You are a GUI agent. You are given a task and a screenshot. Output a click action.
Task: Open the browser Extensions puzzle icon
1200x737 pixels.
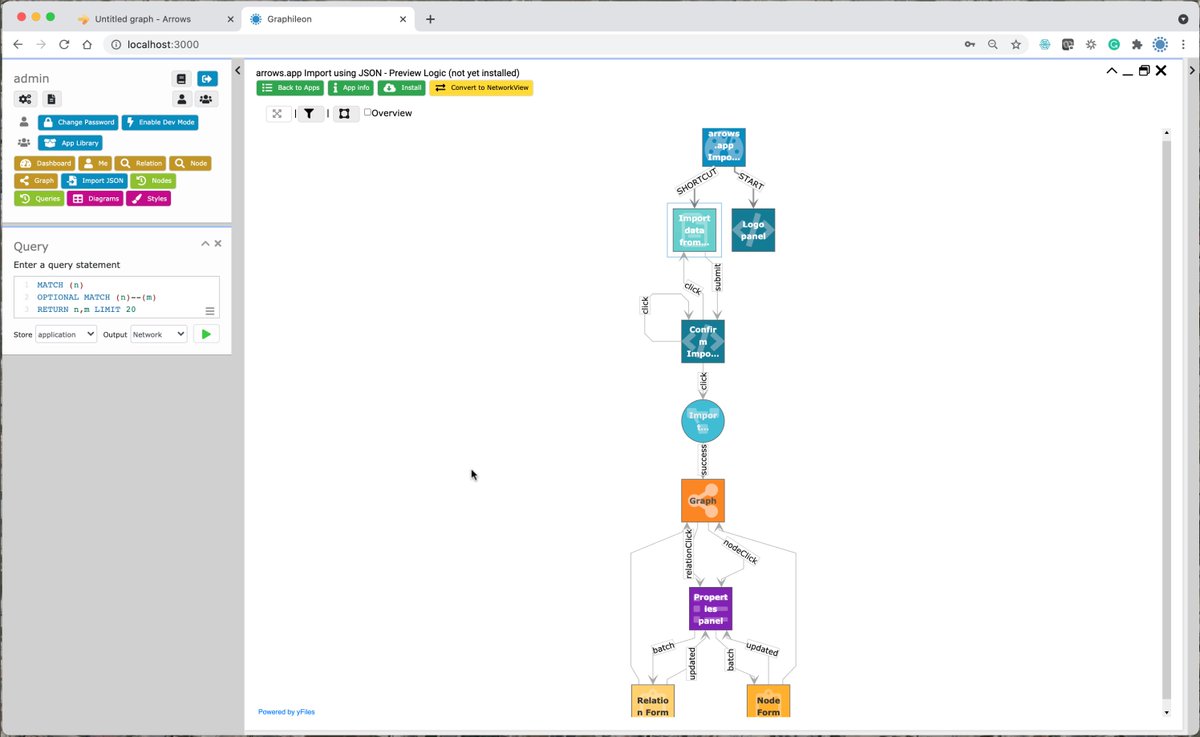(1137, 44)
